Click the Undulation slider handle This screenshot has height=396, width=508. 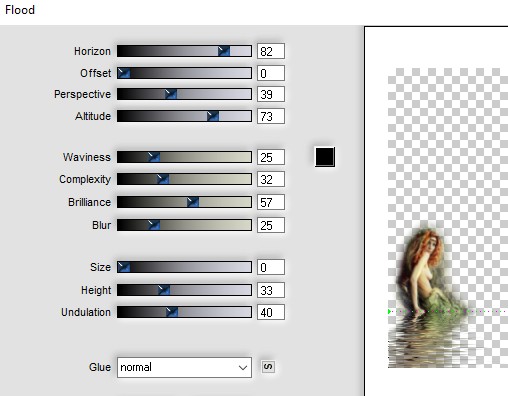pyautogui.click(x=172, y=312)
